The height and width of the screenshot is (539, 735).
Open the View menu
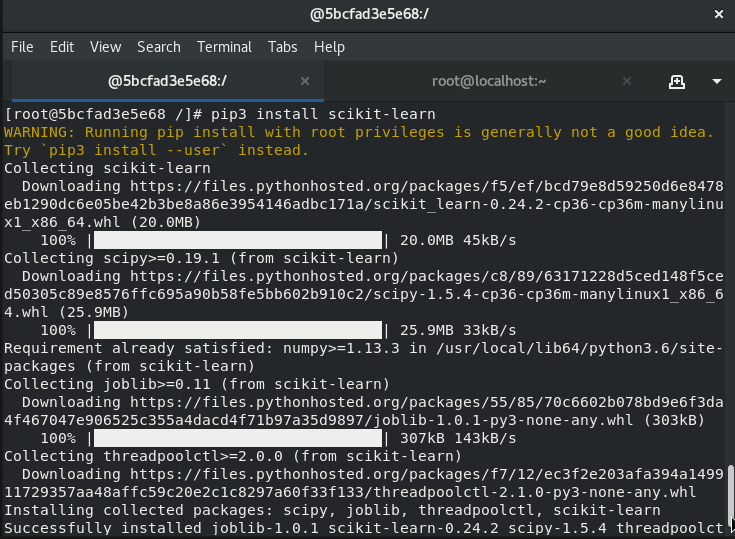click(105, 47)
